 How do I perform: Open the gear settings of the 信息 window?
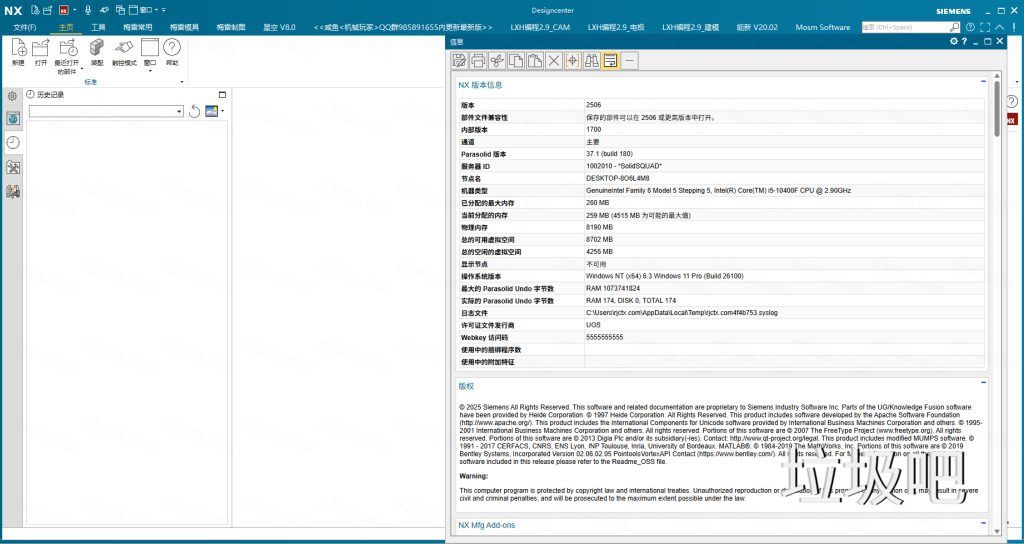click(953, 41)
